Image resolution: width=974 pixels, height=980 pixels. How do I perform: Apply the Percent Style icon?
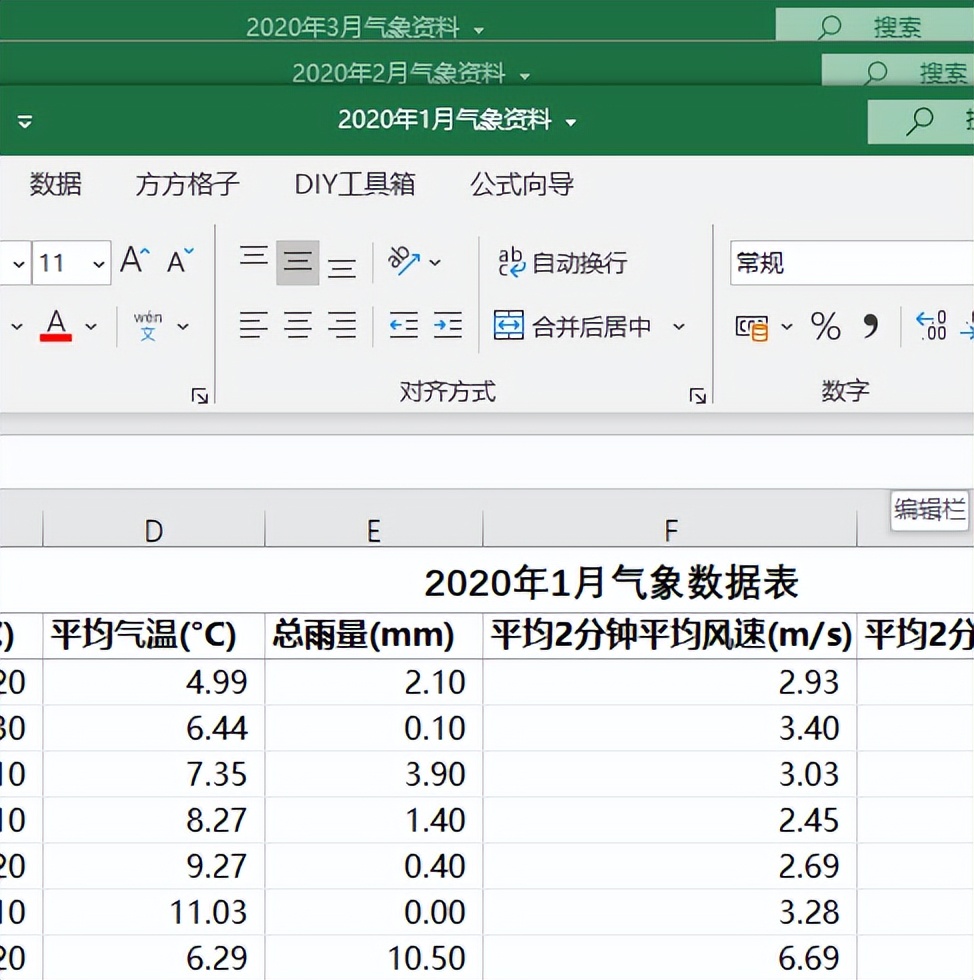pos(824,326)
